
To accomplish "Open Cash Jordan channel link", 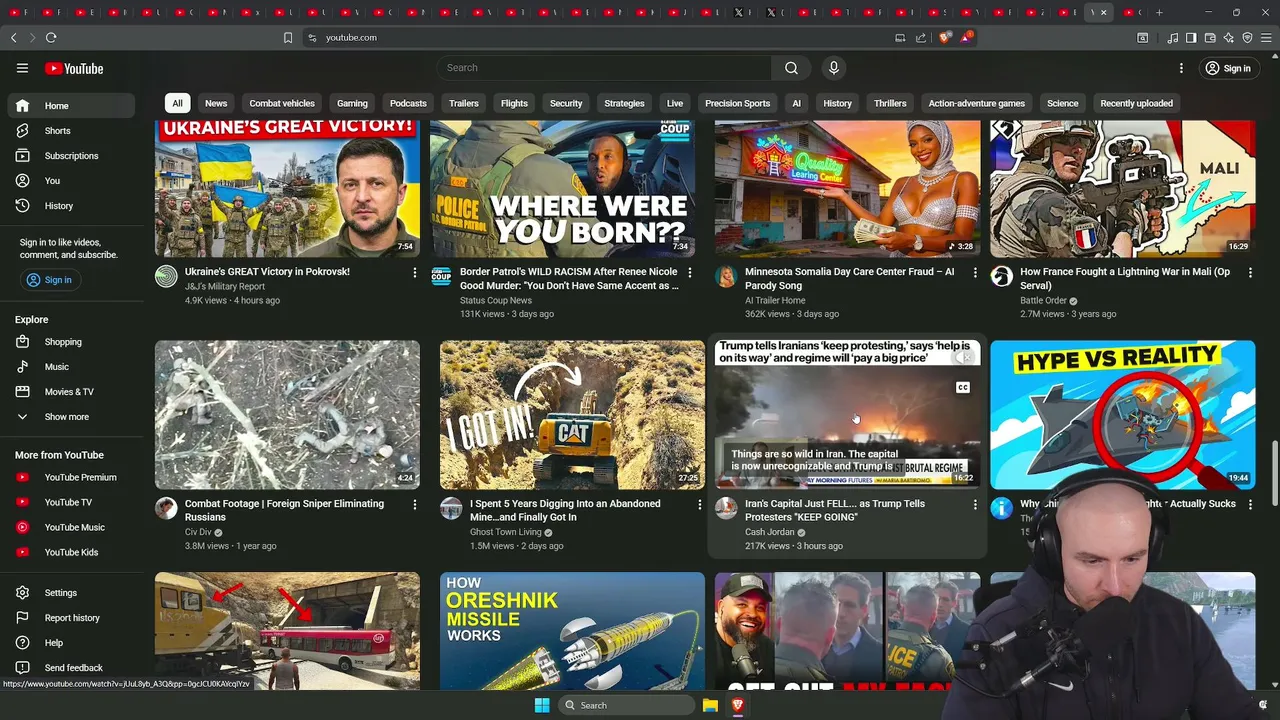I will [x=769, y=532].
